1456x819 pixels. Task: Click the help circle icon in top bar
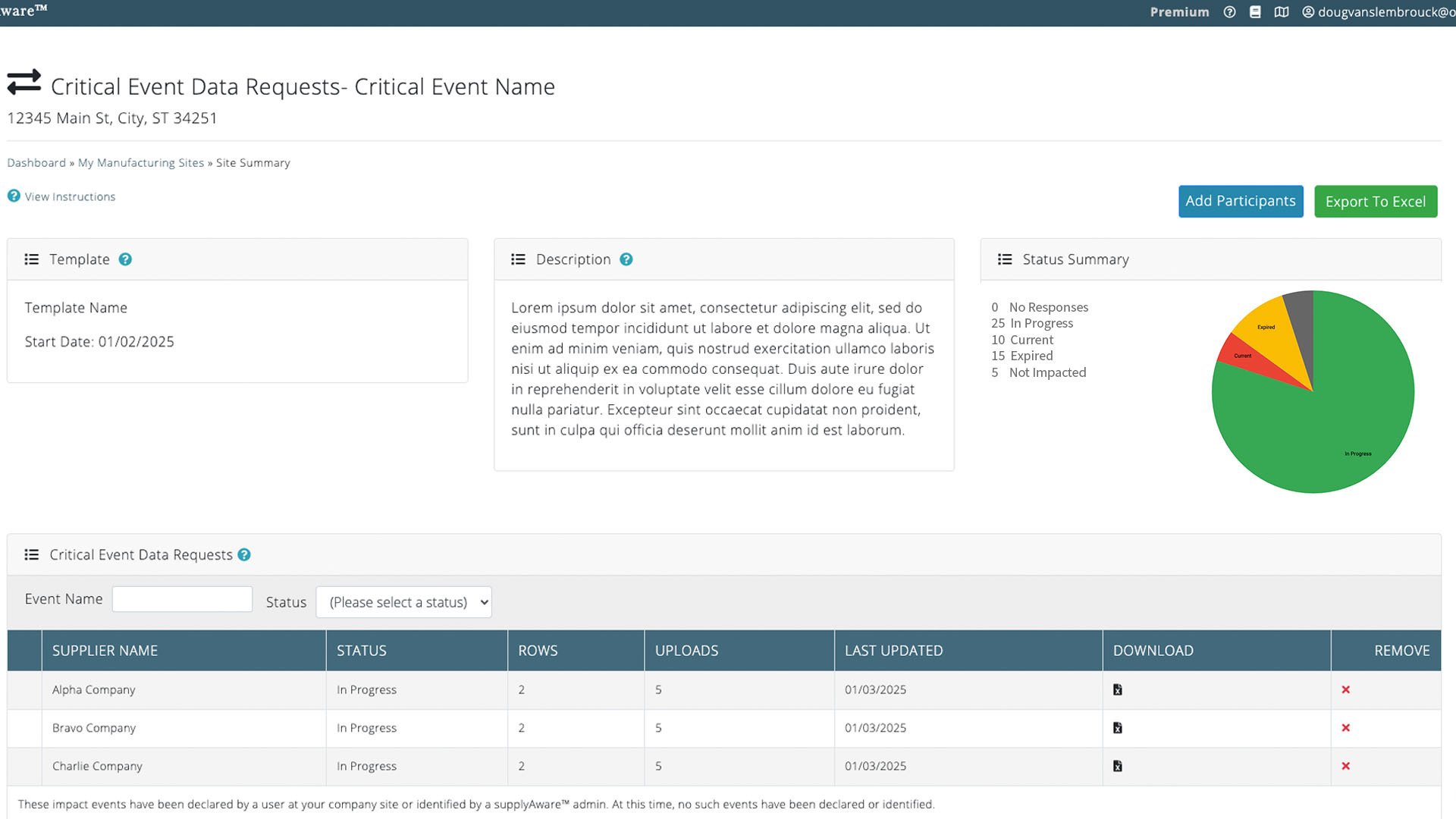click(x=1229, y=12)
